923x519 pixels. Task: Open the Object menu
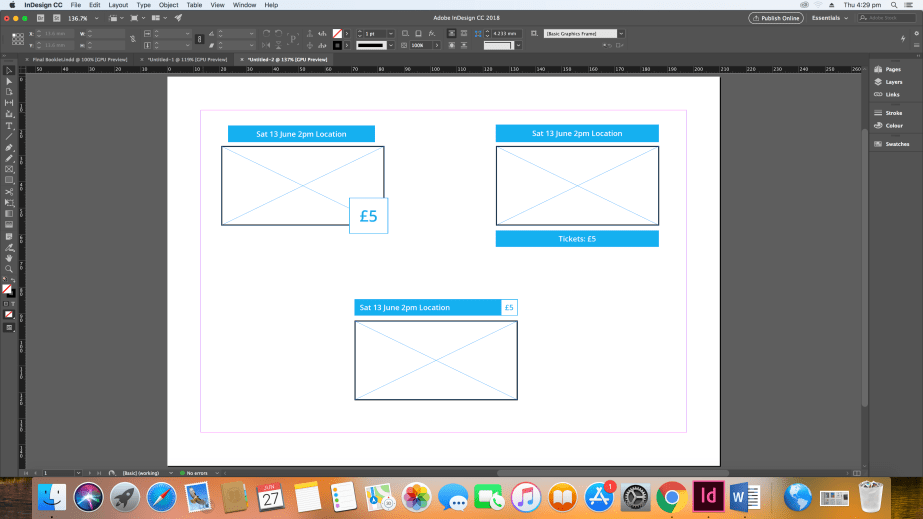168,5
